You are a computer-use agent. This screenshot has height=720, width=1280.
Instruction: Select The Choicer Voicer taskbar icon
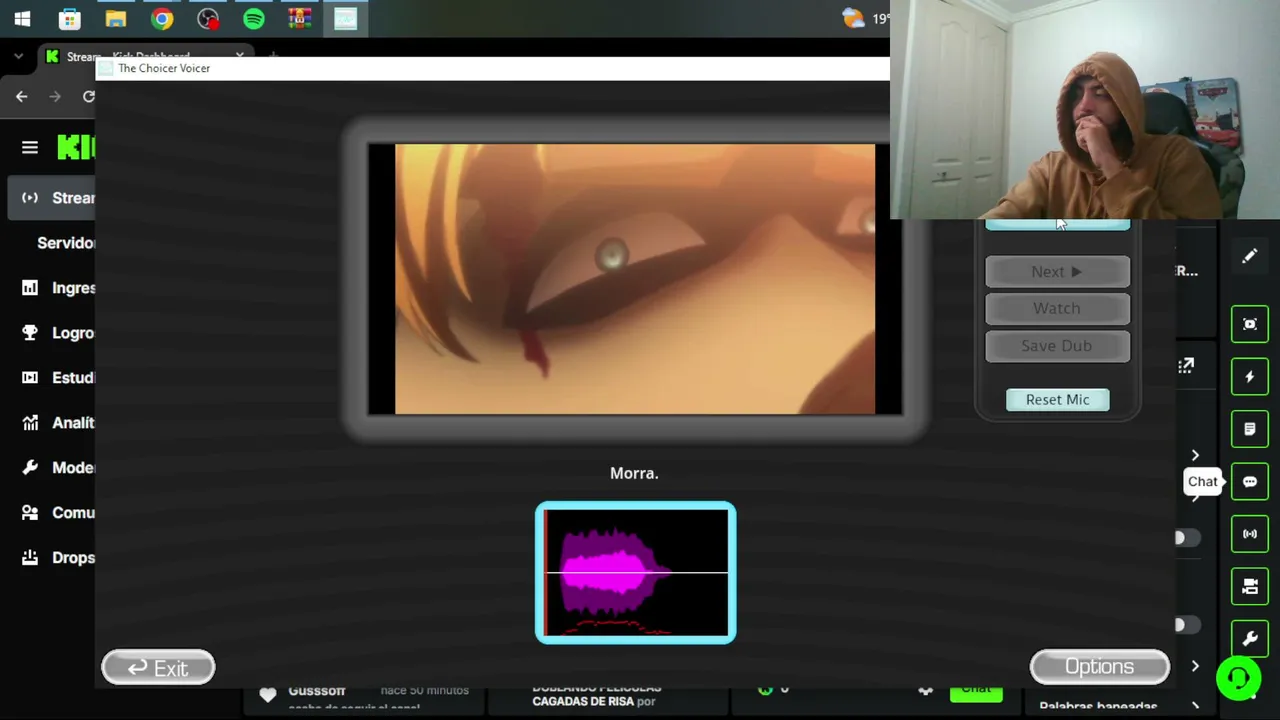345,18
